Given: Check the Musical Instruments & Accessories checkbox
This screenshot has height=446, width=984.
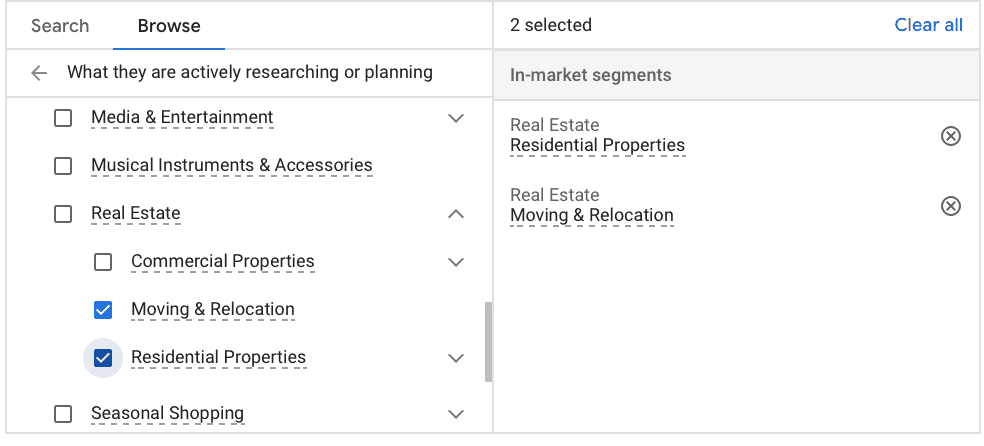Looking at the screenshot, I should click(x=63, y=166).
